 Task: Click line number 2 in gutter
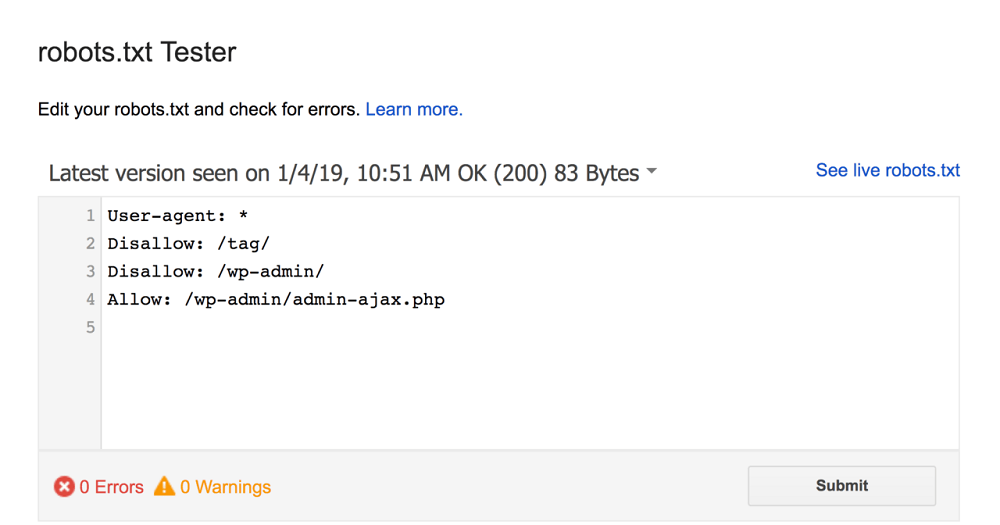pos(91,244)
